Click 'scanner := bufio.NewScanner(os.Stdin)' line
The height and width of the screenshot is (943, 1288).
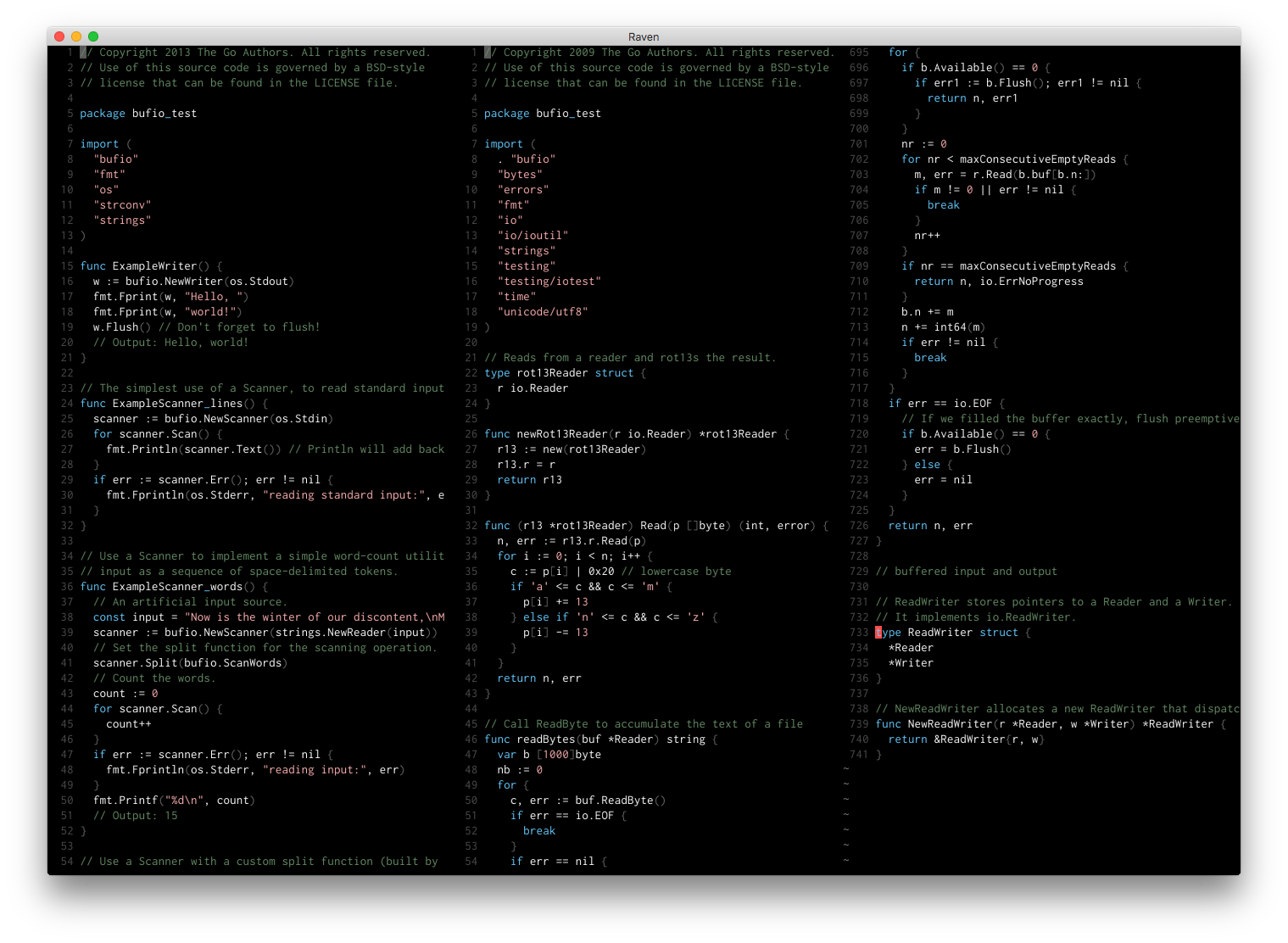tap(213, 419)
